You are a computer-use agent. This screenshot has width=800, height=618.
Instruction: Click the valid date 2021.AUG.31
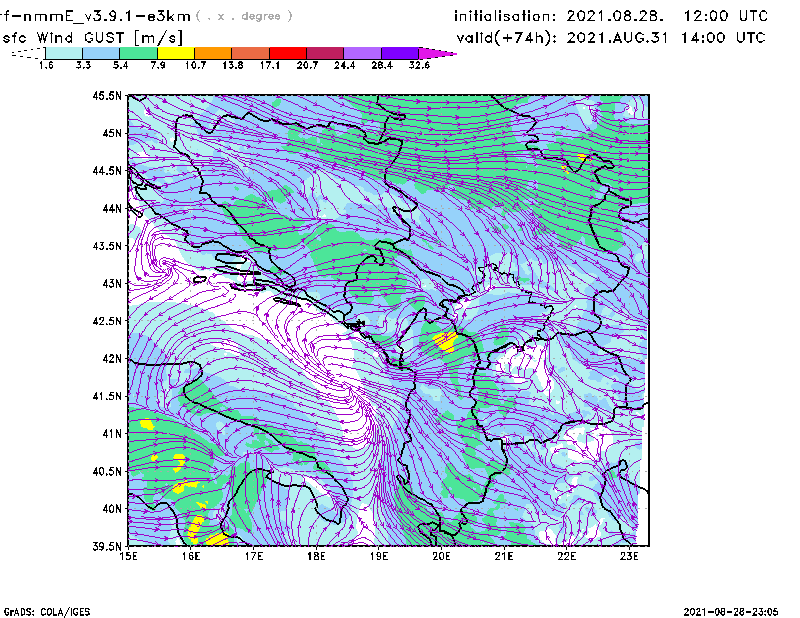click(619, 38)
